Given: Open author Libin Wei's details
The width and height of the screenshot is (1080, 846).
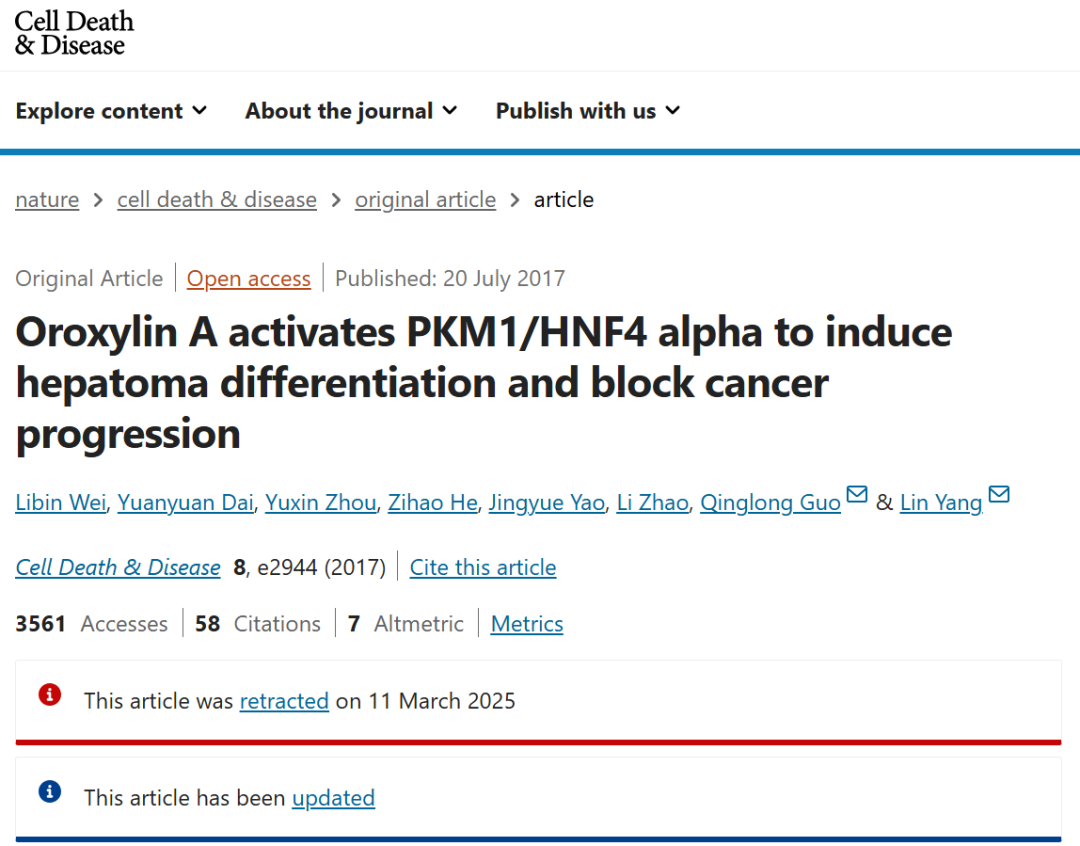Looking at the screenshot, I should pos(61,502).
